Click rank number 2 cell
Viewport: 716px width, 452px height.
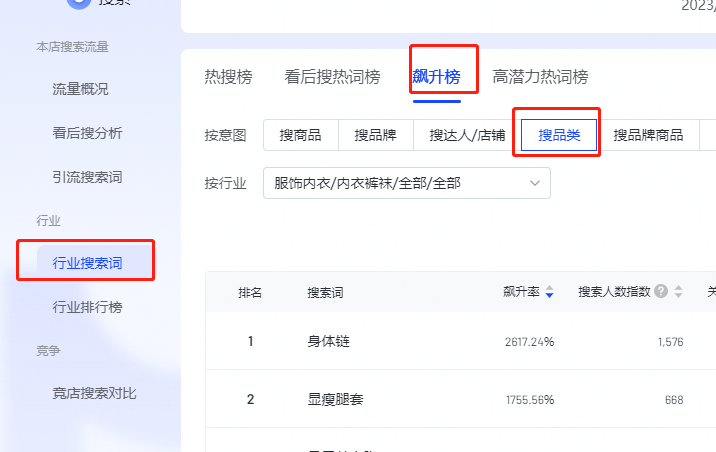coord(250,399)
